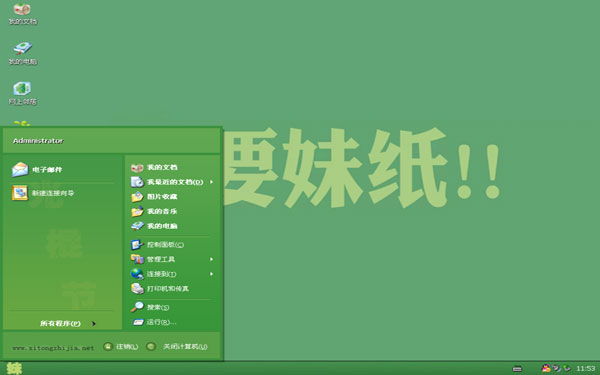This screenshot has width=600, height=375.
Task: Click the green Start button on taskbar
Action: point(14,368)
